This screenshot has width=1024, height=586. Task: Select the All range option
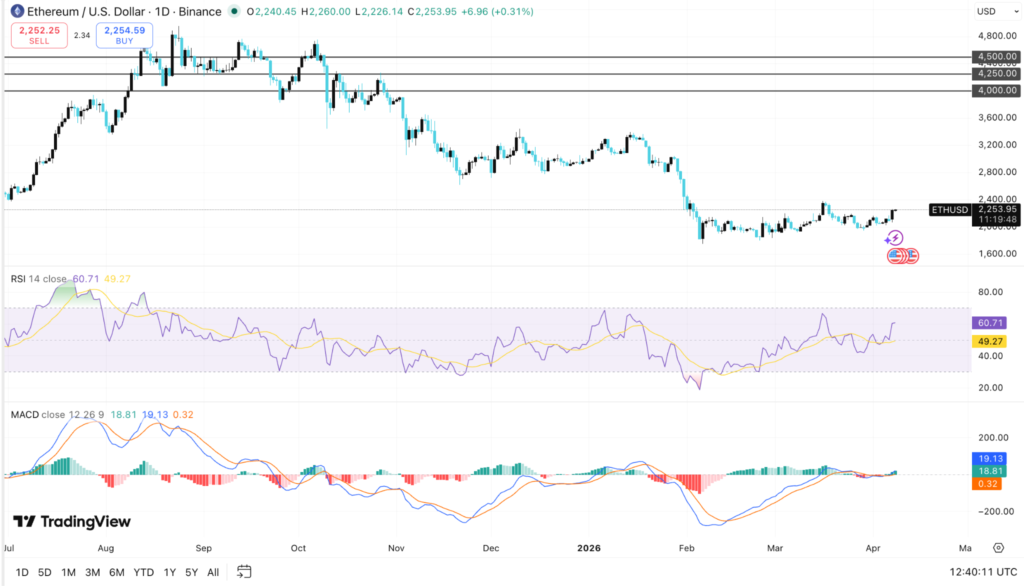click(x=212, y=571)
